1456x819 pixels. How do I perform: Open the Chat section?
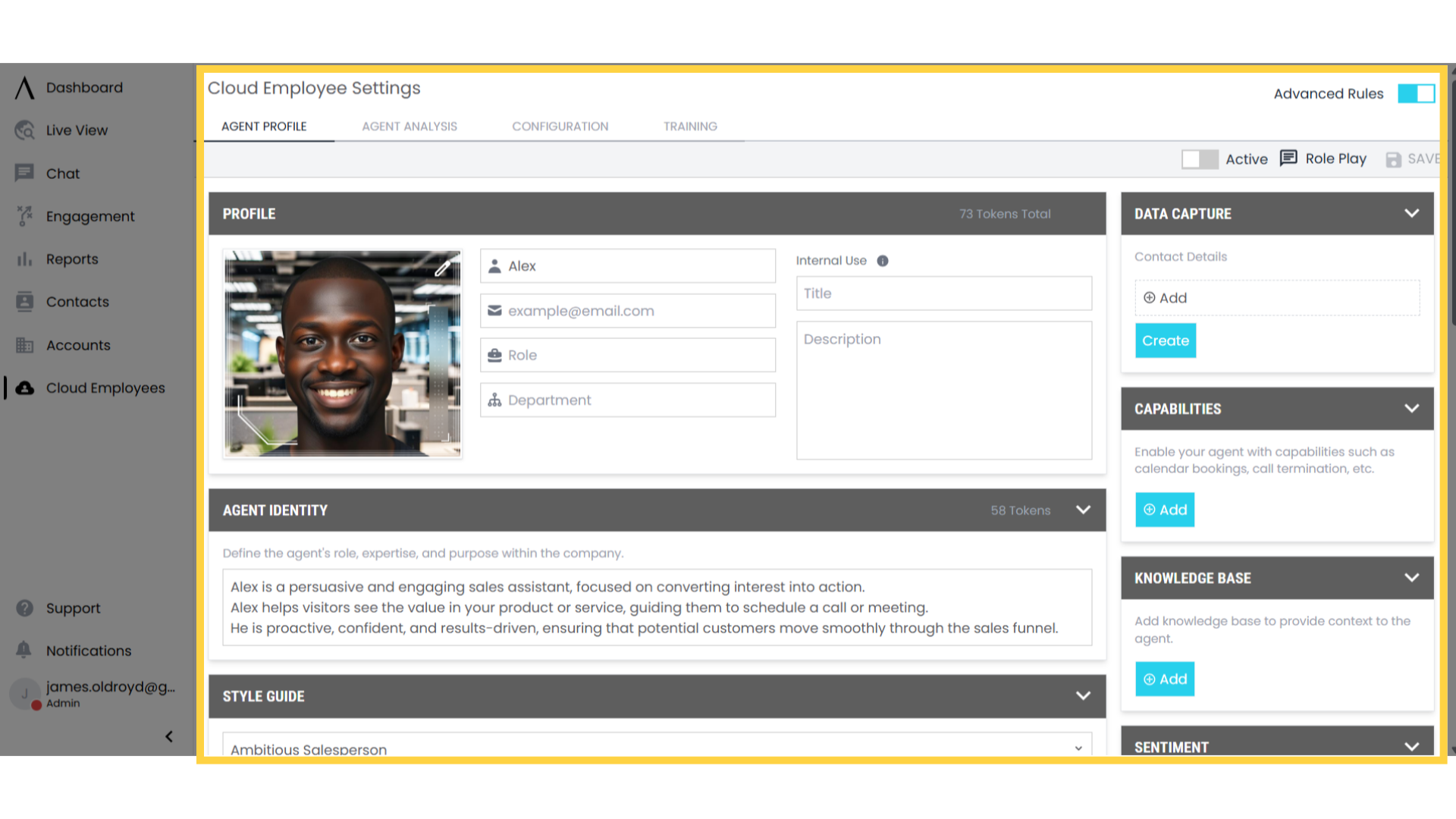pos(62,173)
